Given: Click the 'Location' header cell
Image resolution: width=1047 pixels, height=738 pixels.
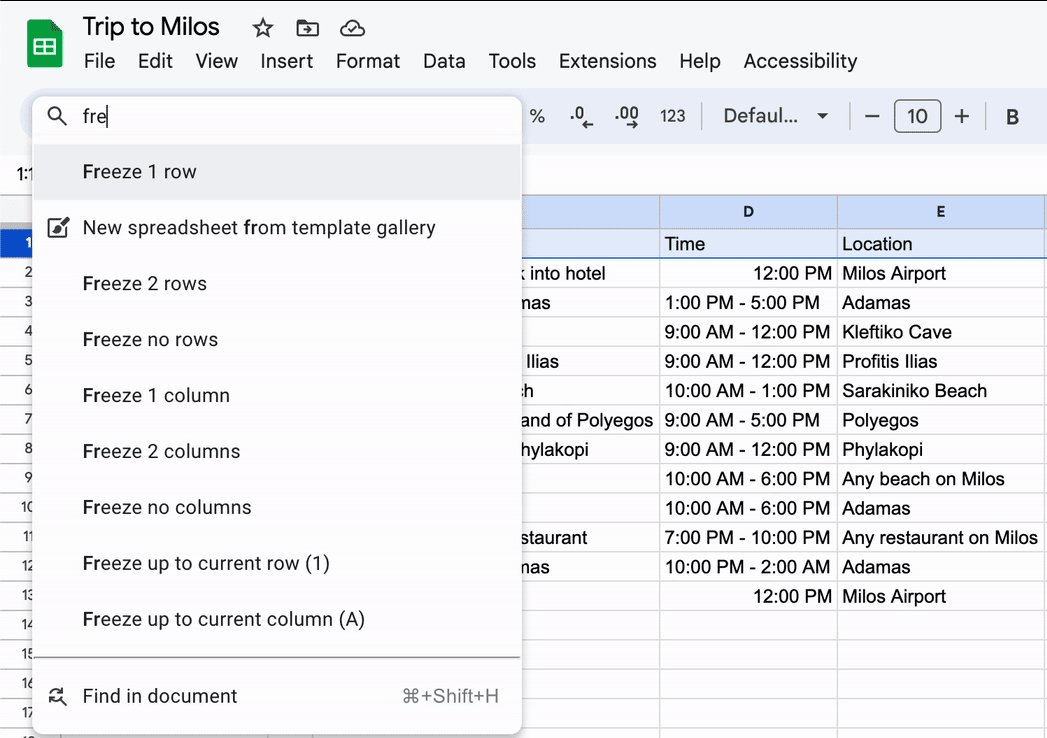Looking at the screenshot, I should point(941,244).
